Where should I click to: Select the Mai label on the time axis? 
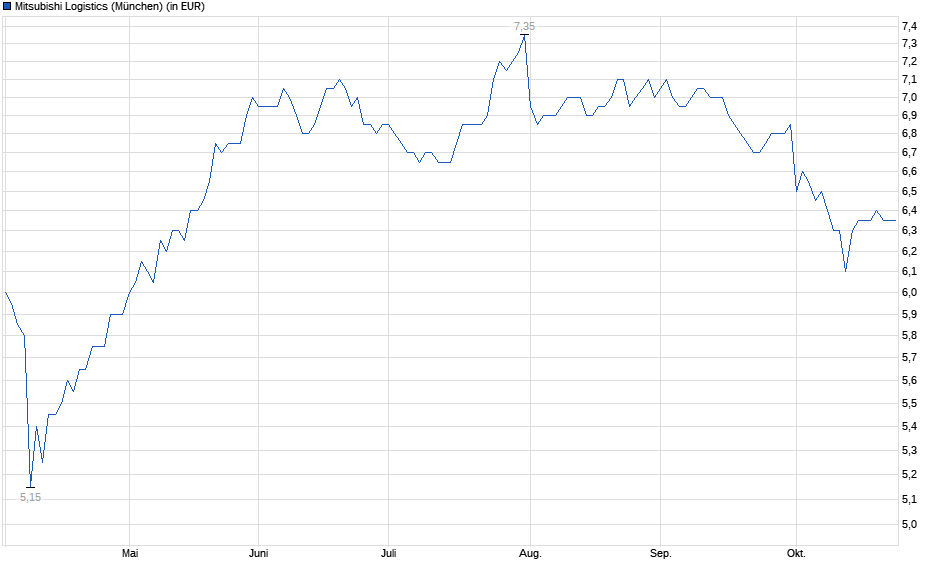(x=129, y=553)
